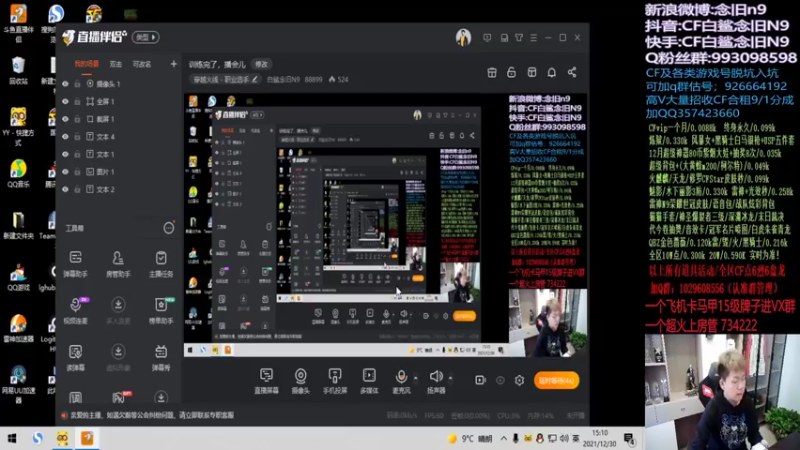The width and height of the screenshot is (800, 450).
Task: Open the 房管助手 tool
Action: tap(118, 263)
